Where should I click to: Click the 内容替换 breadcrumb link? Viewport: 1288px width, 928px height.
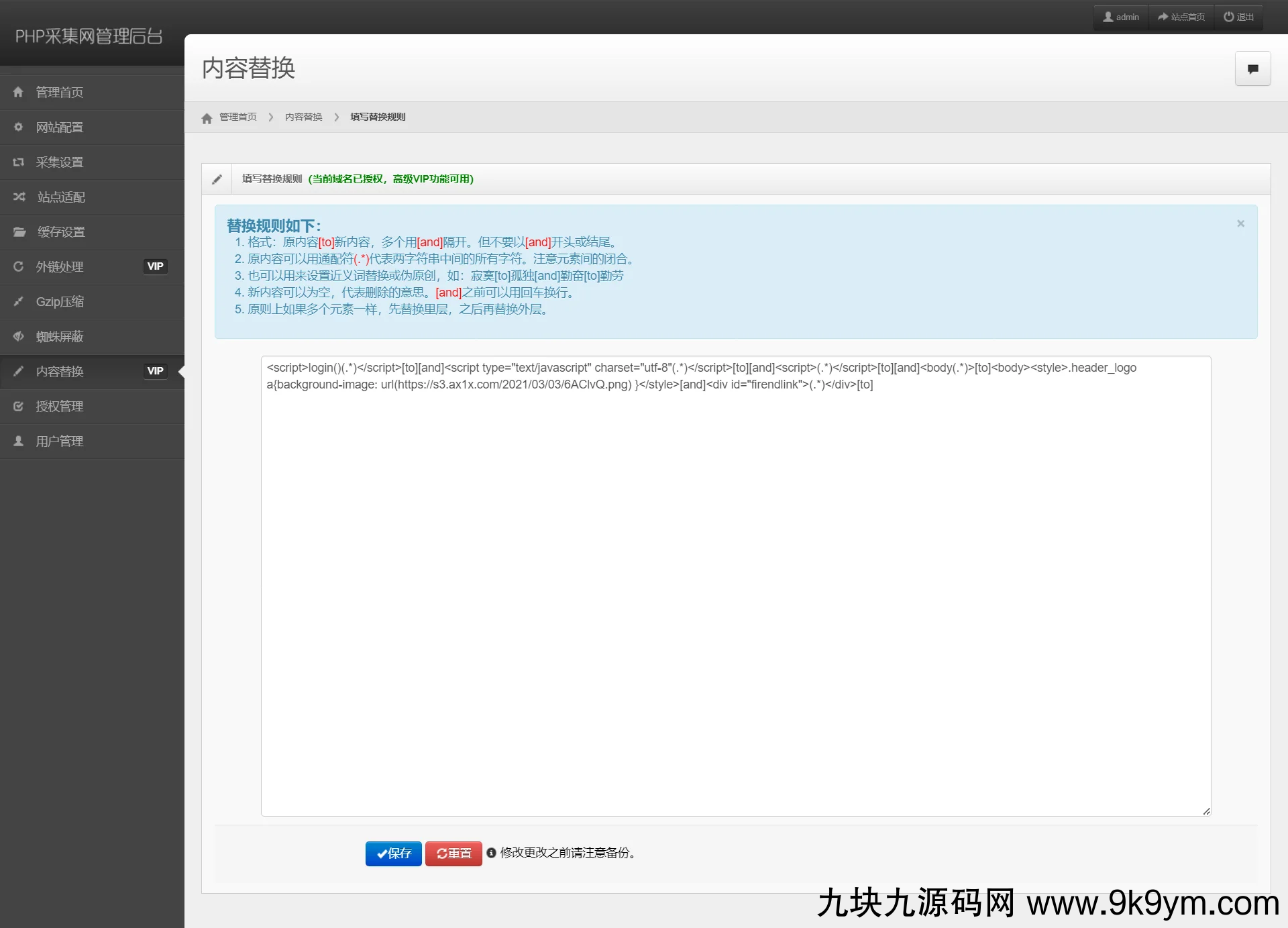coord(303,117)
